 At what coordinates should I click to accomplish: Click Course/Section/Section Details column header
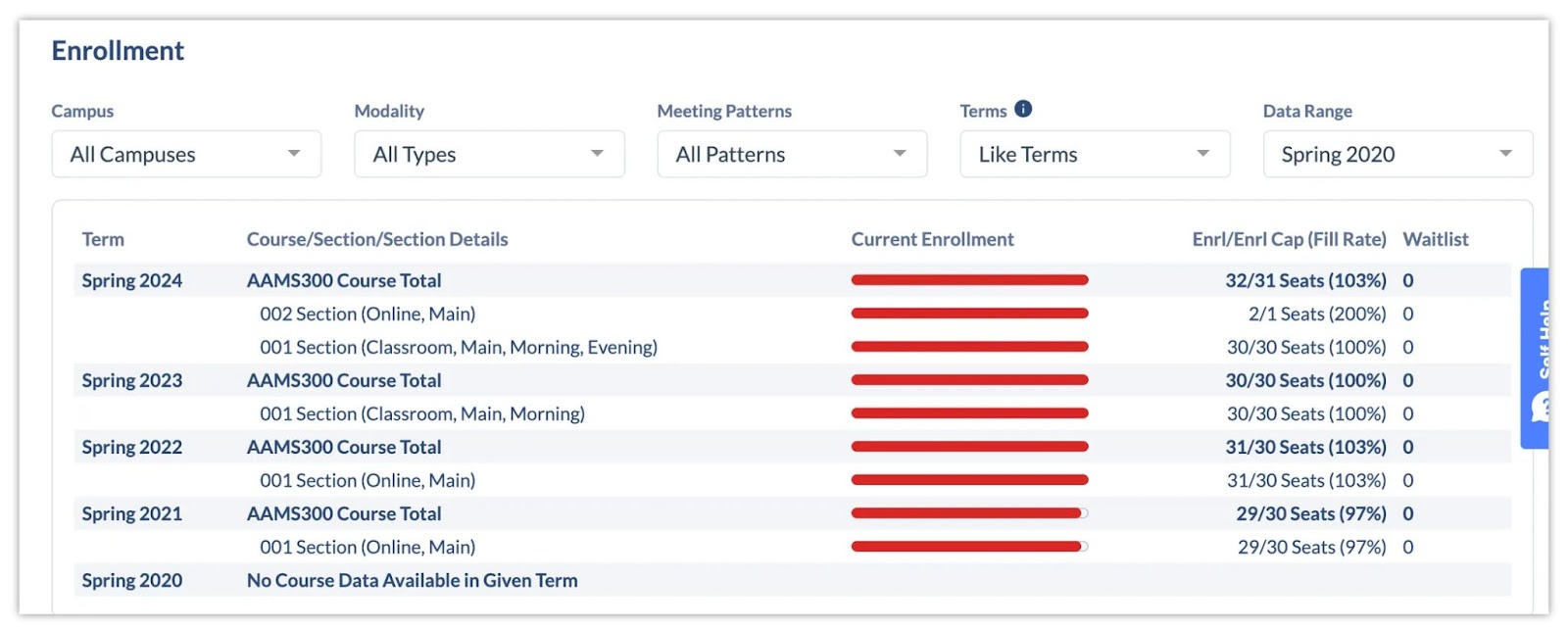point(377,239)
